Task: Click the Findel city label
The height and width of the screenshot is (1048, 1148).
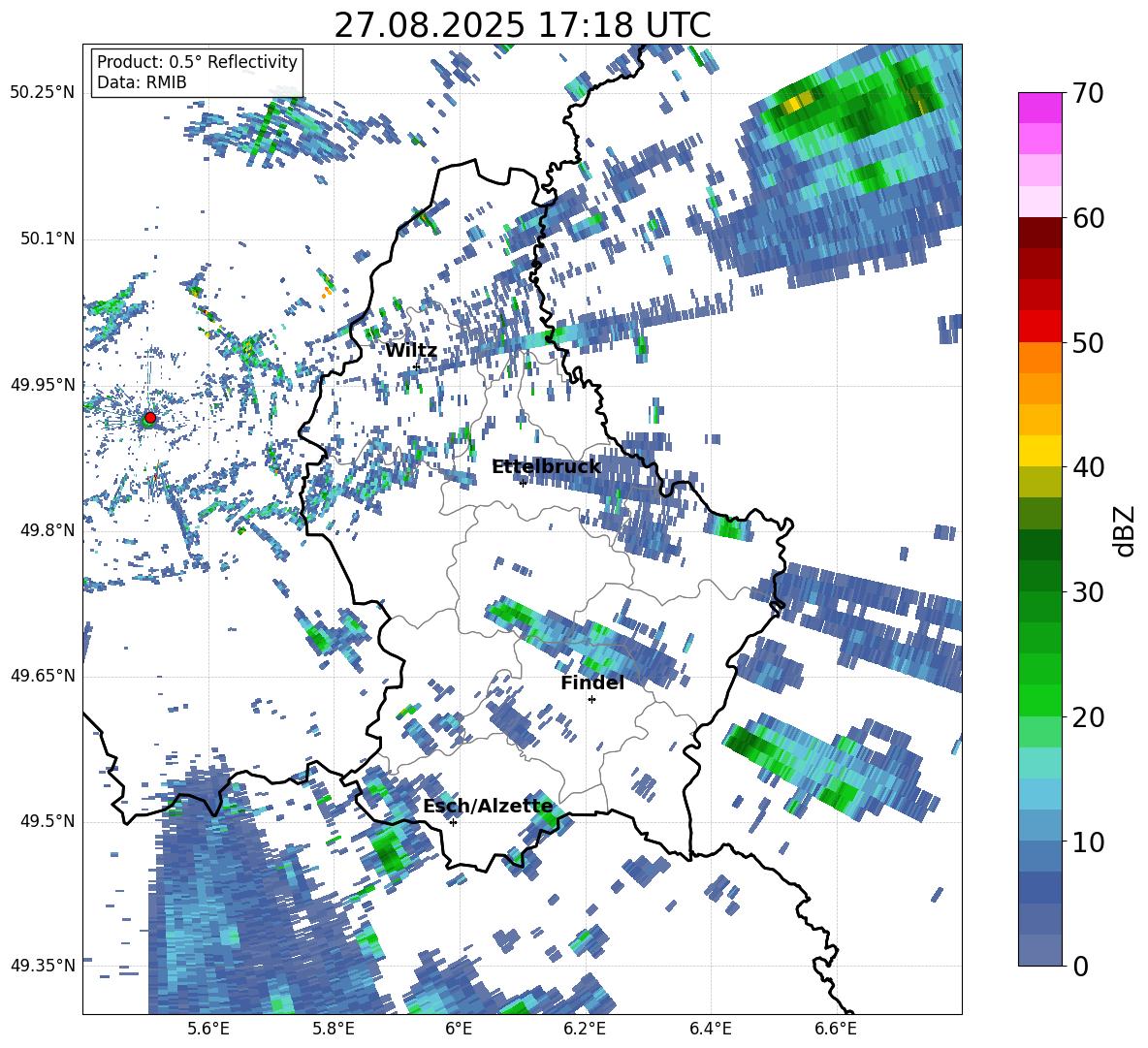Action: click(592, 683)
